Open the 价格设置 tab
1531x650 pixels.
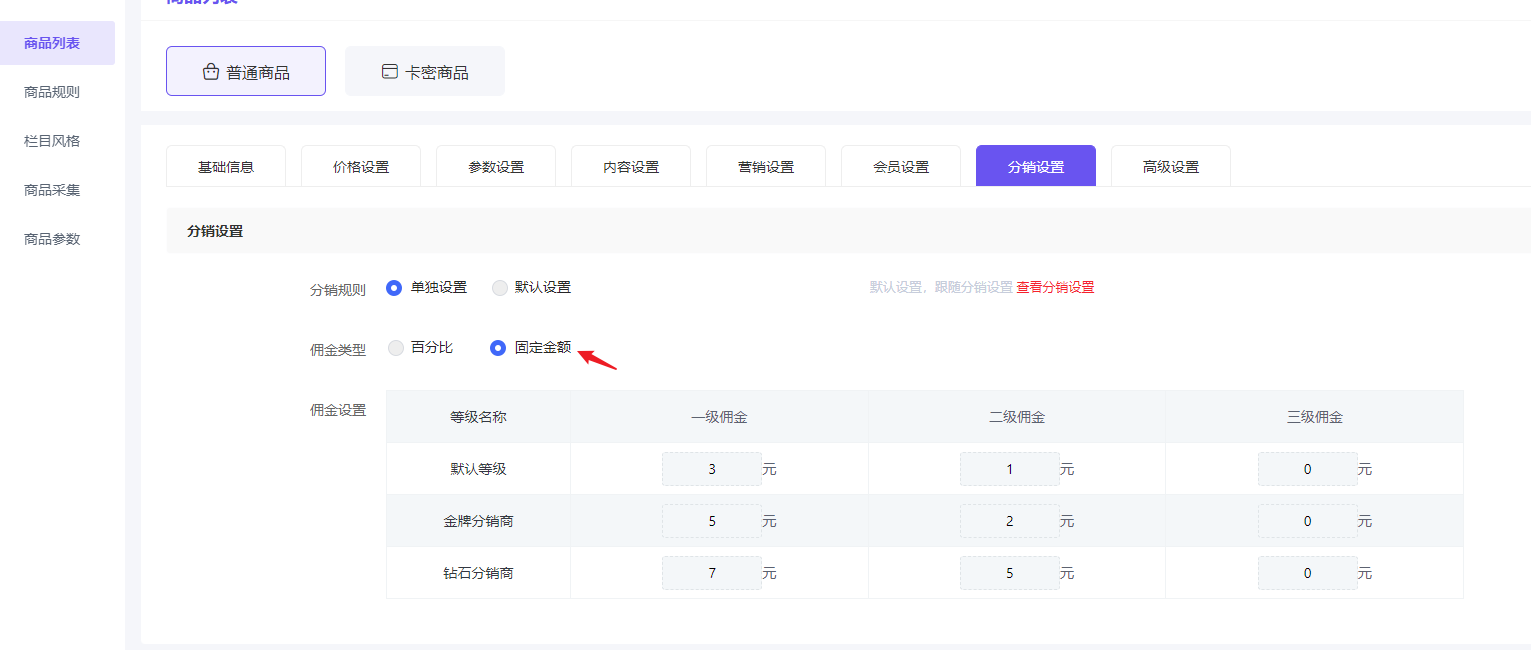(x=361, y=166)
